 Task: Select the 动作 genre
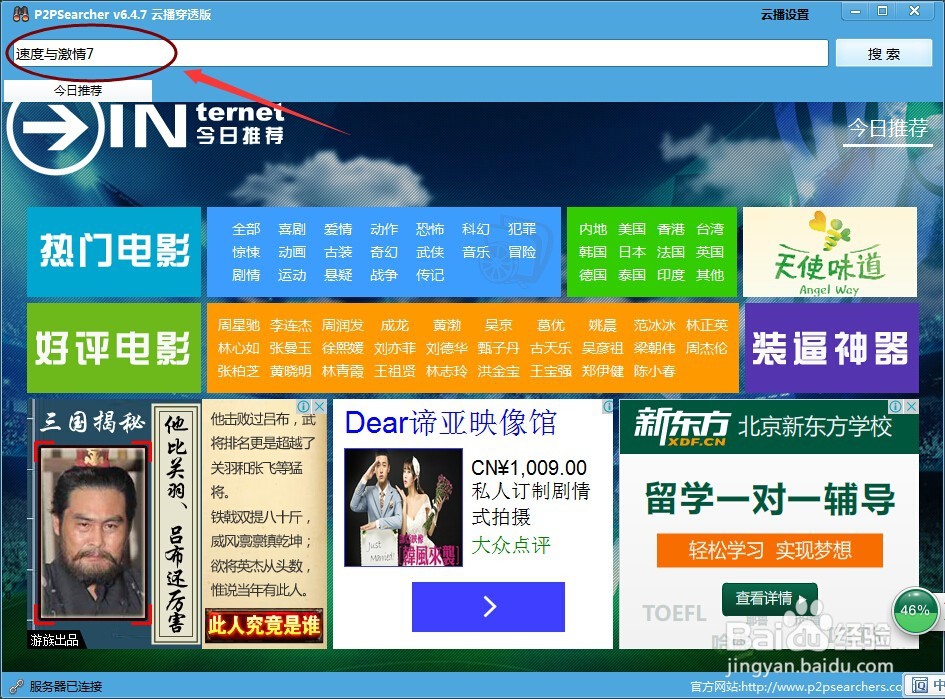click(x=384, y=229)
